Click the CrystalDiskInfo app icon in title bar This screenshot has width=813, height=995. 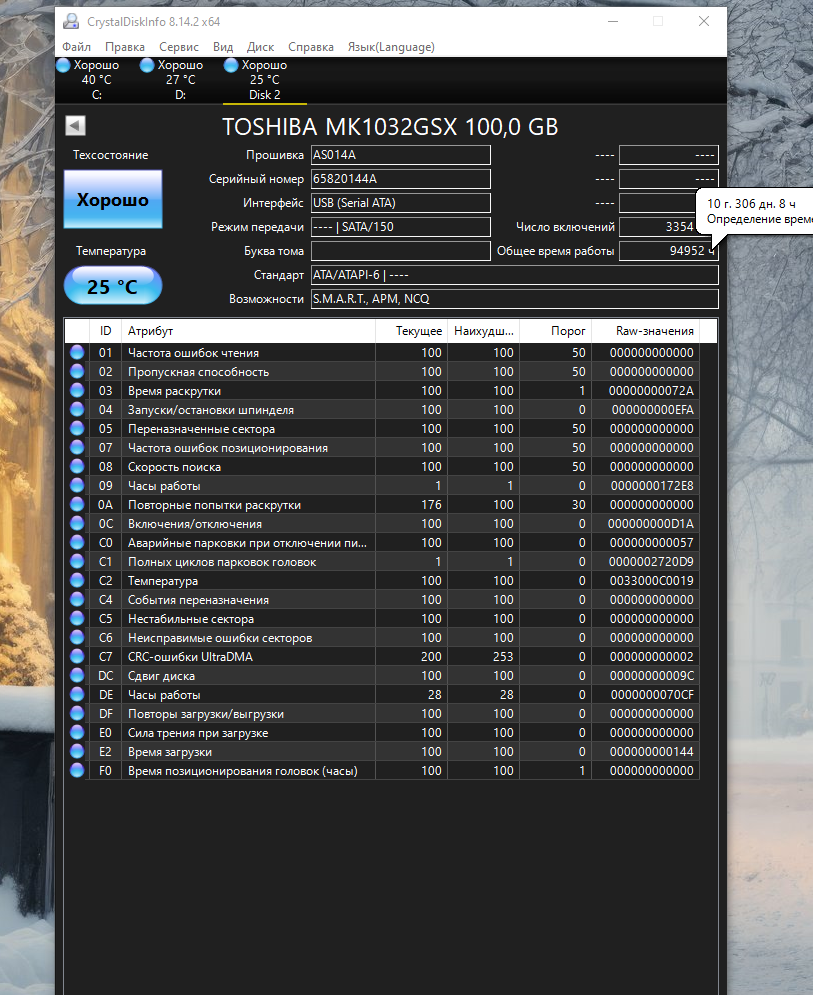pyautogui.click(x=71, y=21)
